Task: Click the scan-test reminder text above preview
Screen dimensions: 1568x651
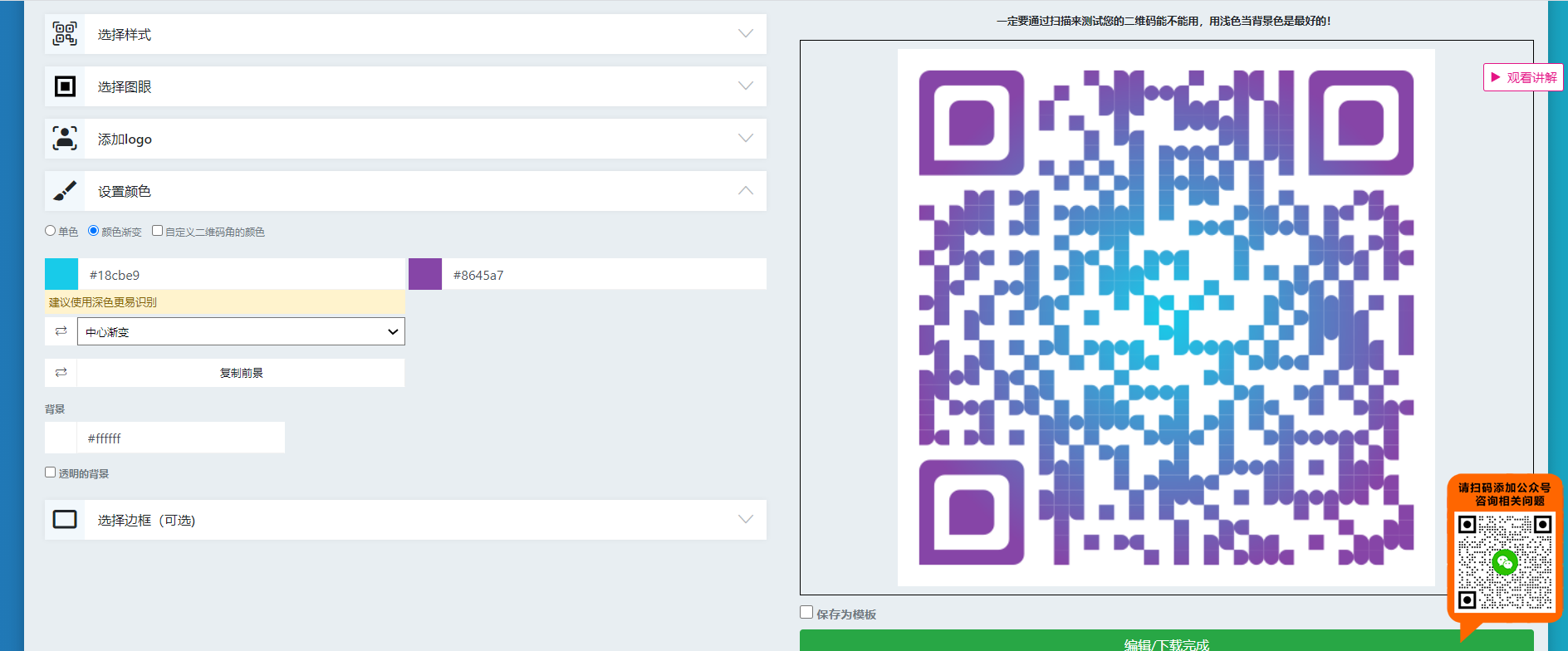Action: tap(1164, 21)
